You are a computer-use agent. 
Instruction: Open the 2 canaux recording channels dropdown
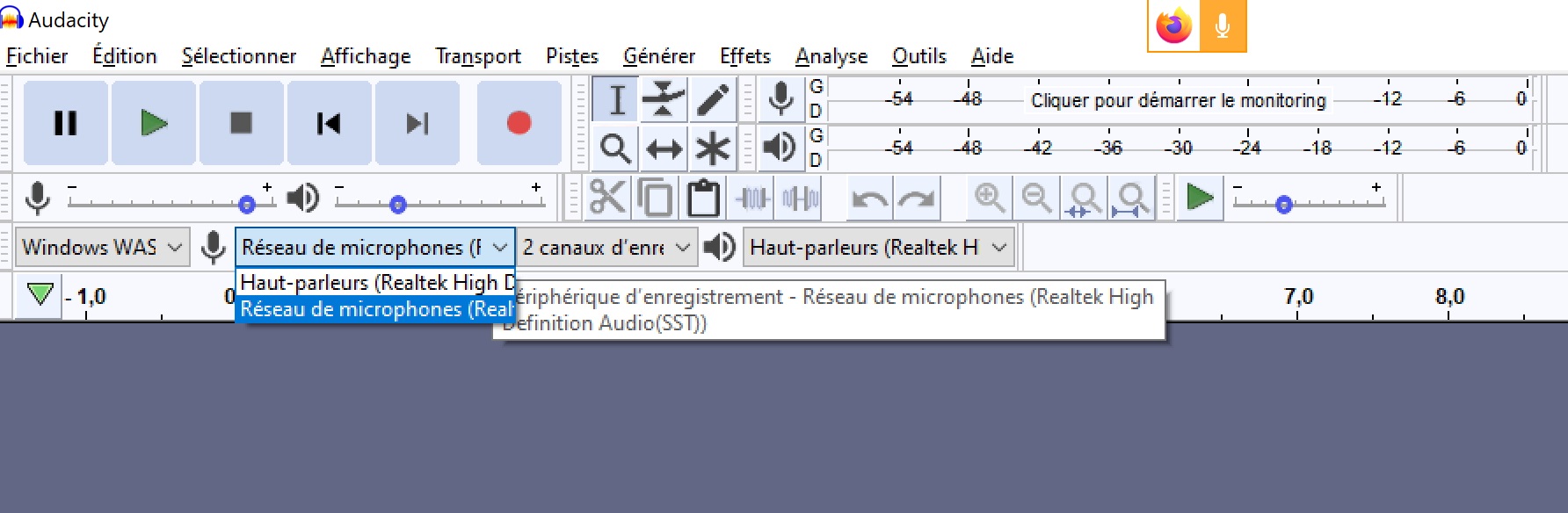point(606,248)
